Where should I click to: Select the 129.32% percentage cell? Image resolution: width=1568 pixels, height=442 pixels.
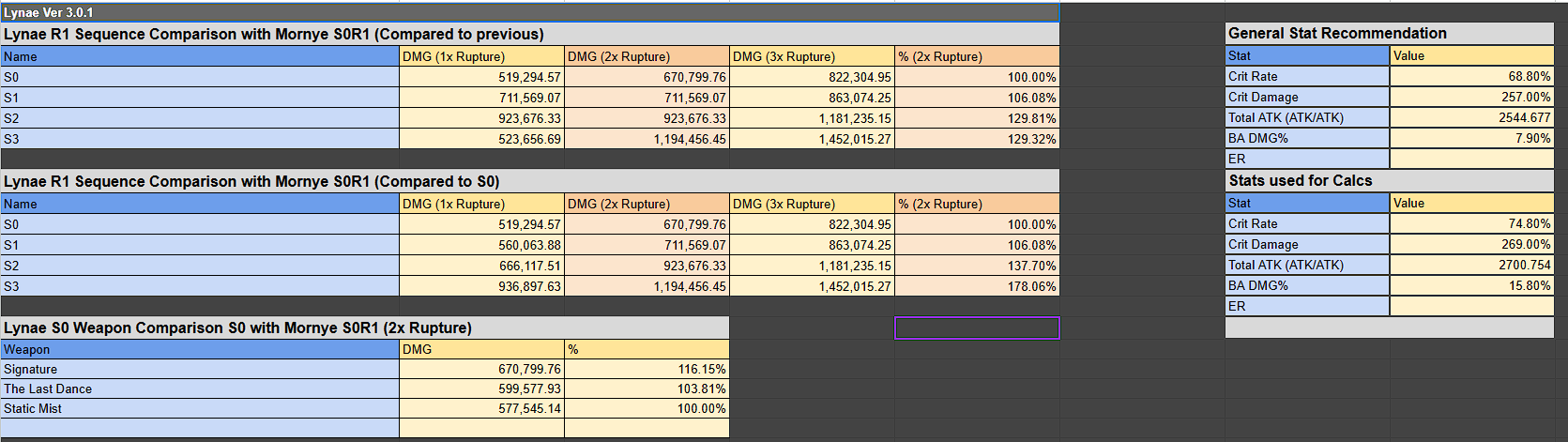tap(977, 139)
